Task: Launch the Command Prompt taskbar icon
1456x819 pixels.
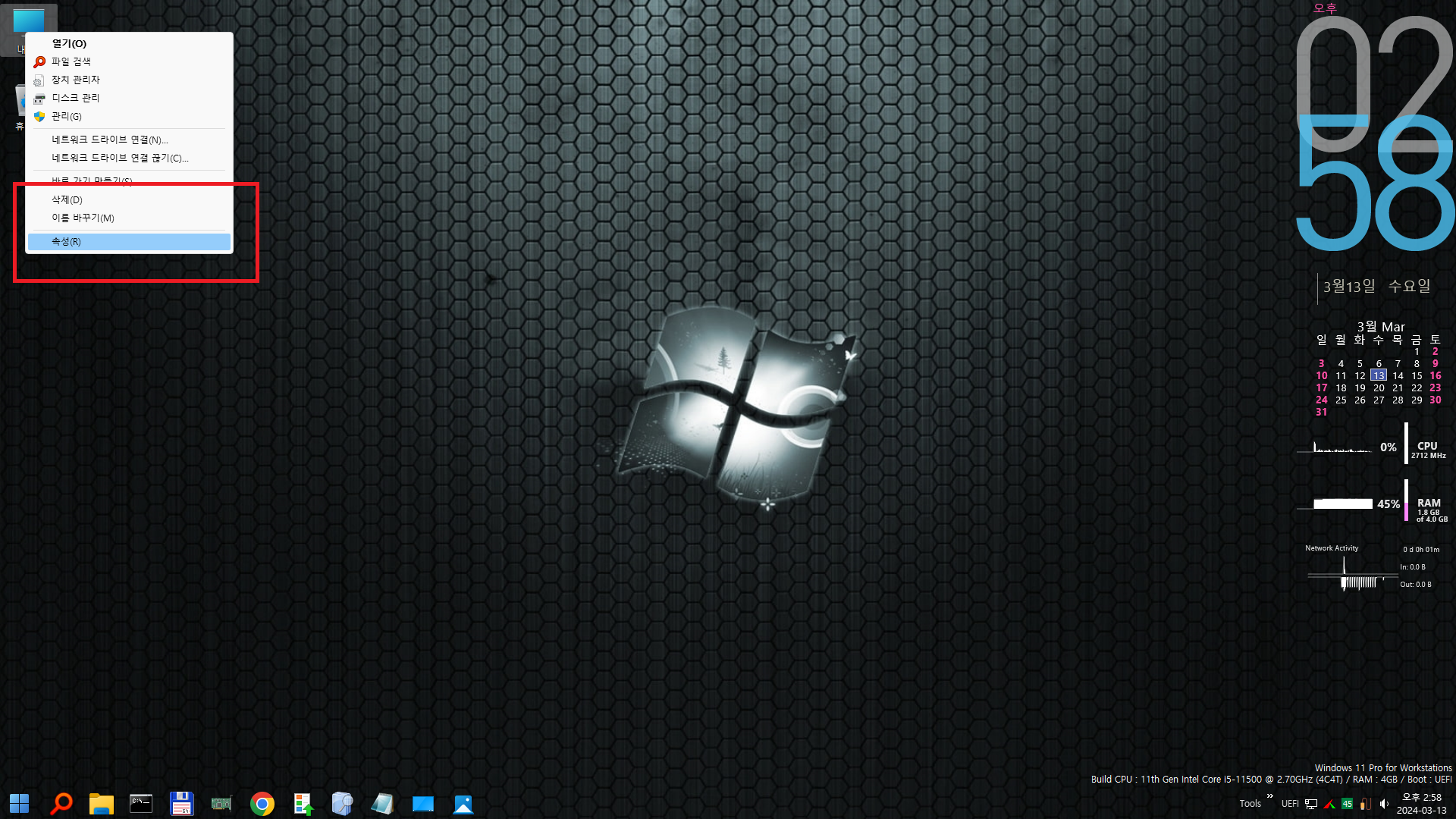Action: point(141,804)
